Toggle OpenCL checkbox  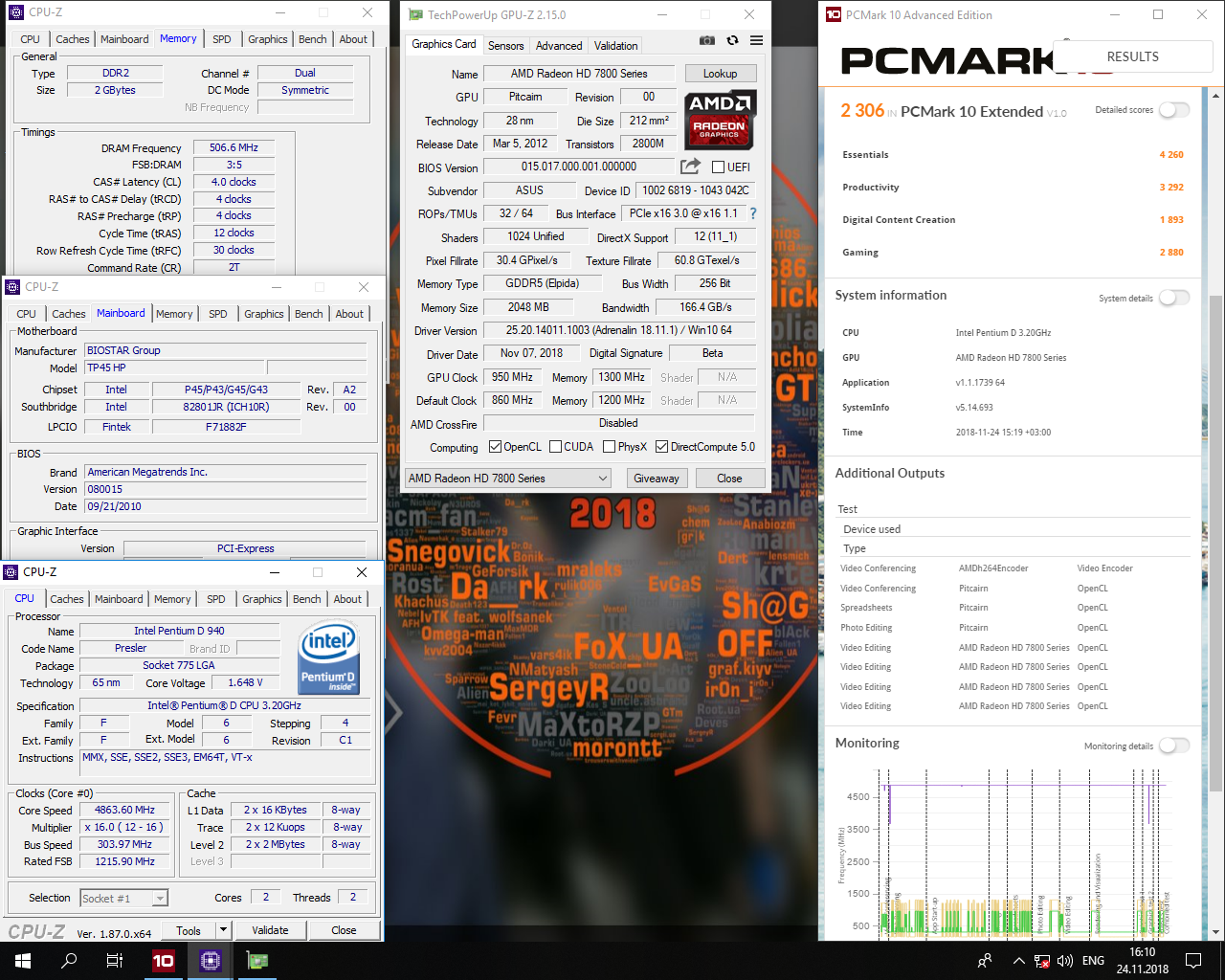[495, 447]
